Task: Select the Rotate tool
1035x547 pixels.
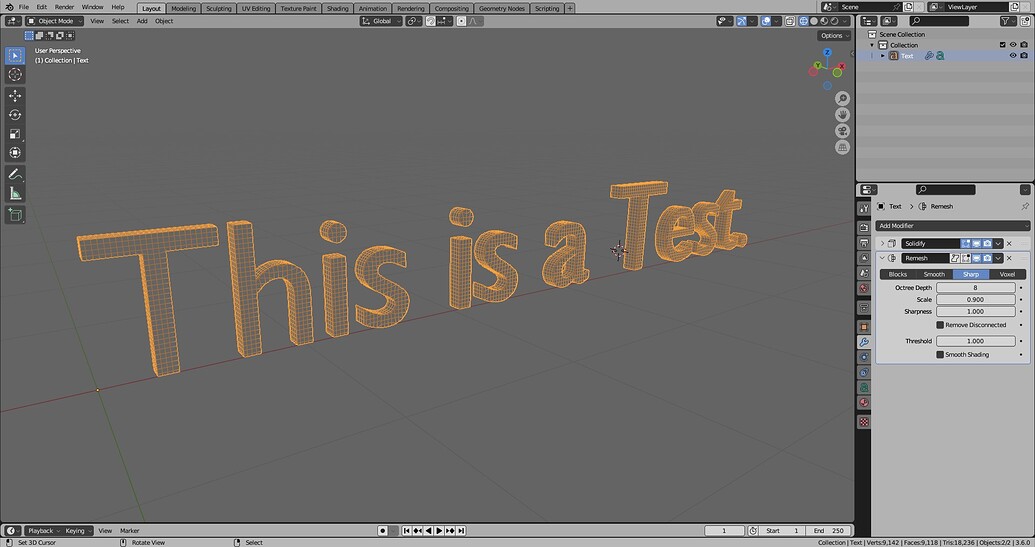Action: [15, 115]
